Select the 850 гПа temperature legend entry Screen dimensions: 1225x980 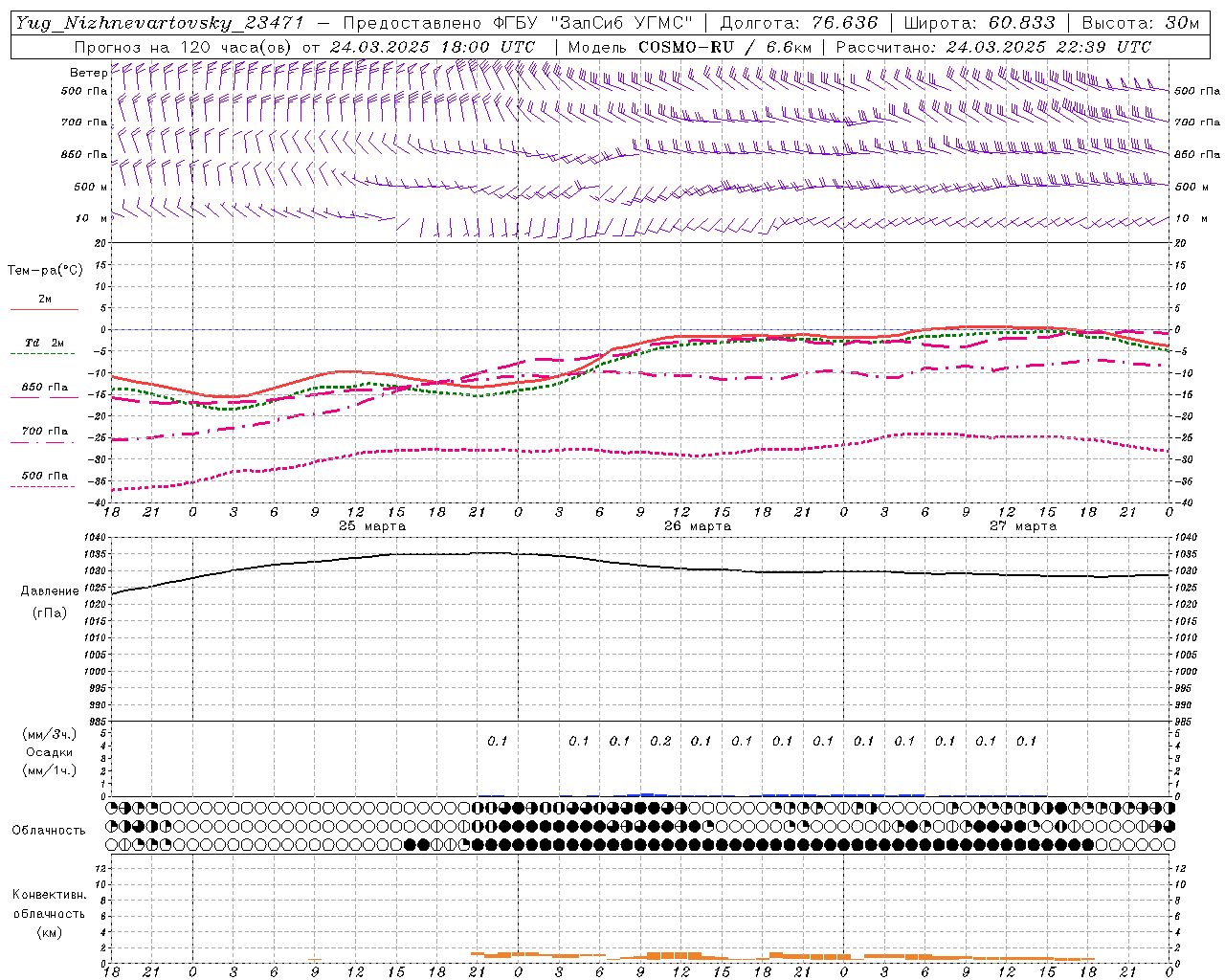[44, 388]
